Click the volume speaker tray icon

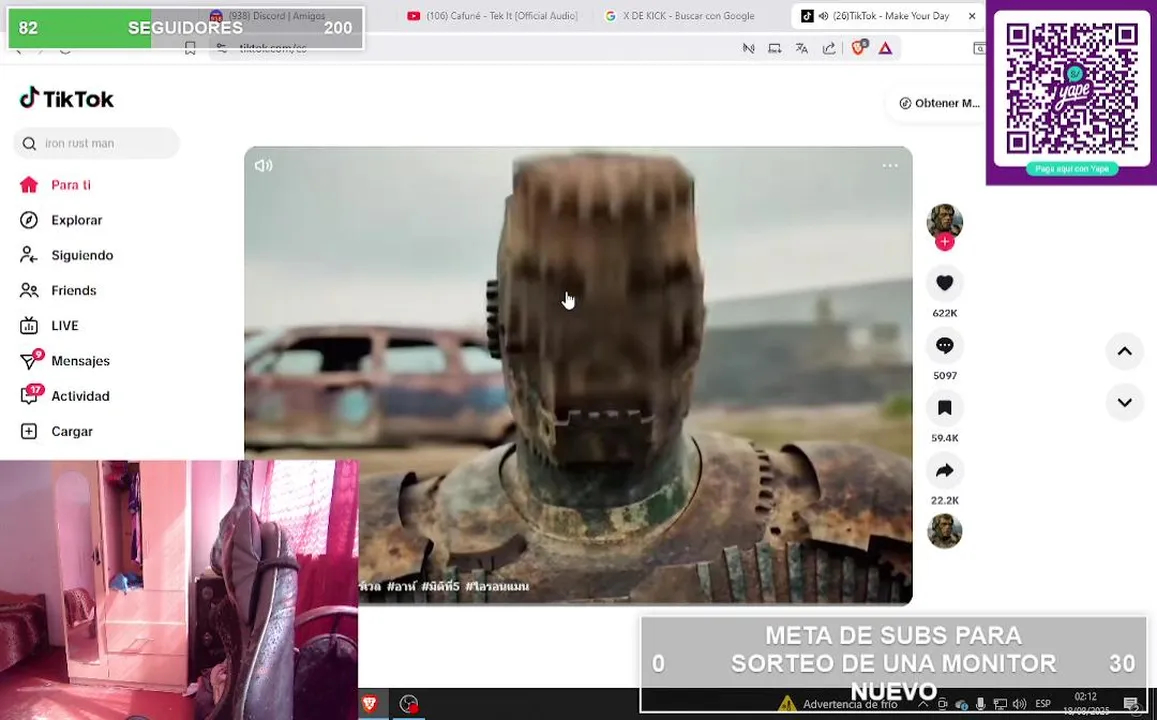(x=1019, y=704)
